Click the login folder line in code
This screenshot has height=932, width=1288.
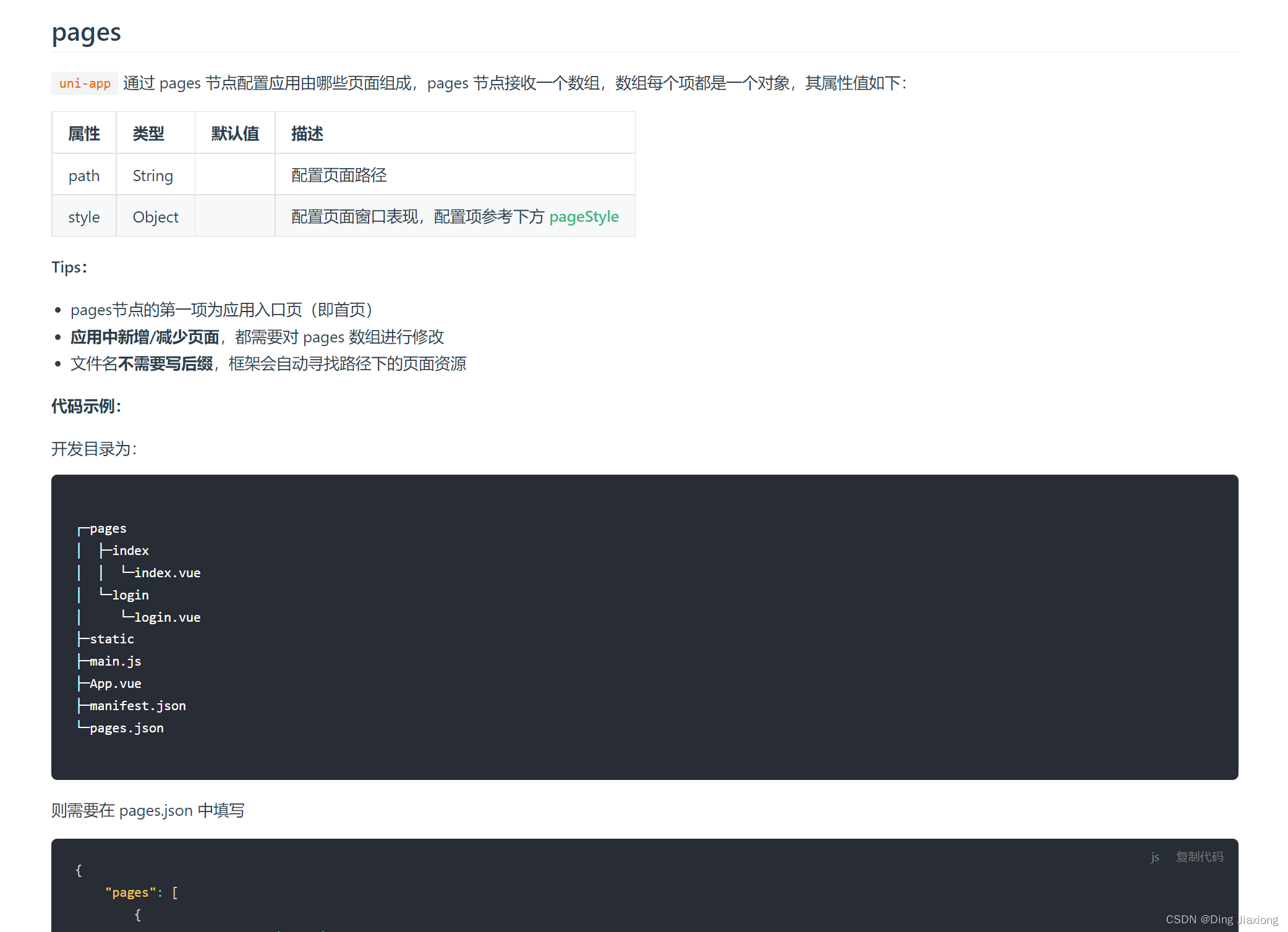click(x=130, y=595)
